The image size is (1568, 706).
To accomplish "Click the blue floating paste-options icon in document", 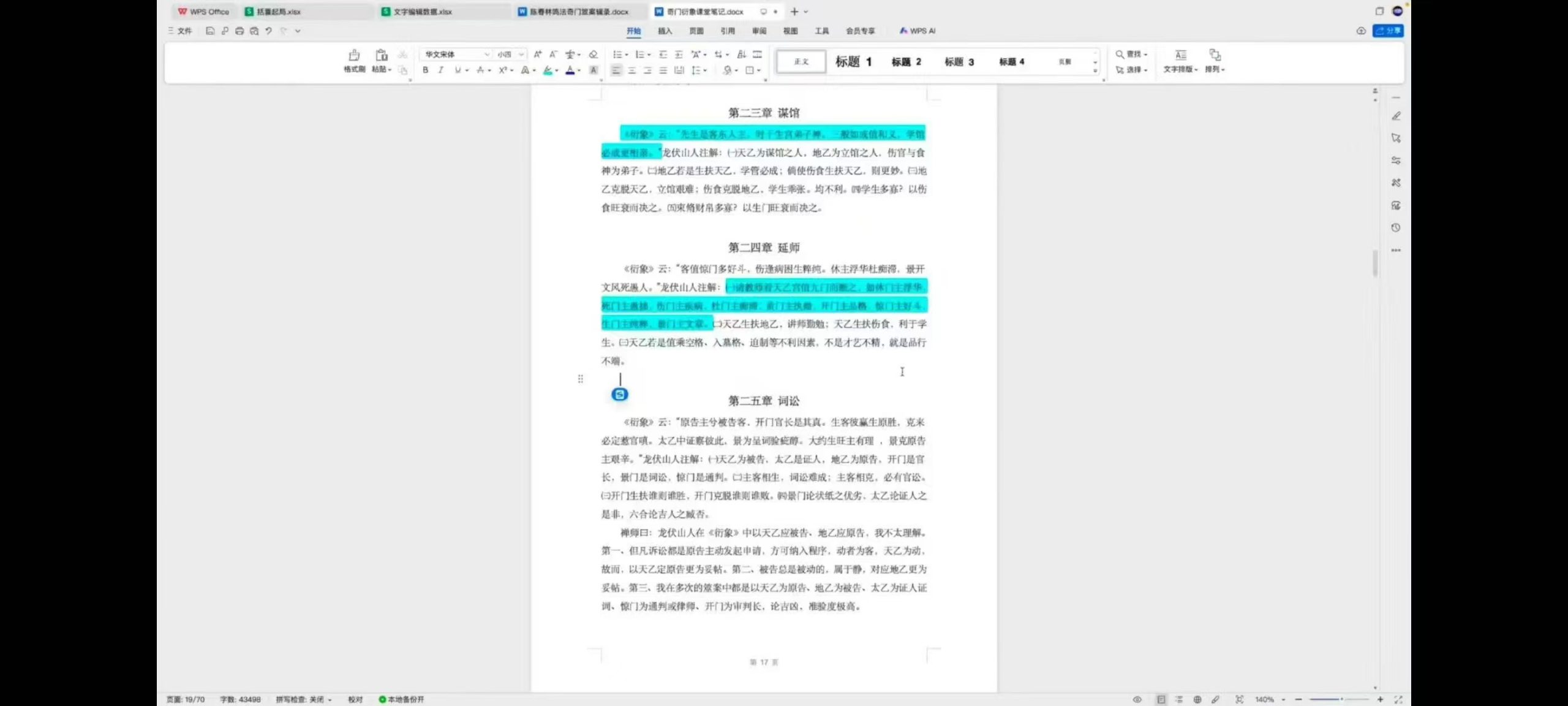I will coord(620,395).
